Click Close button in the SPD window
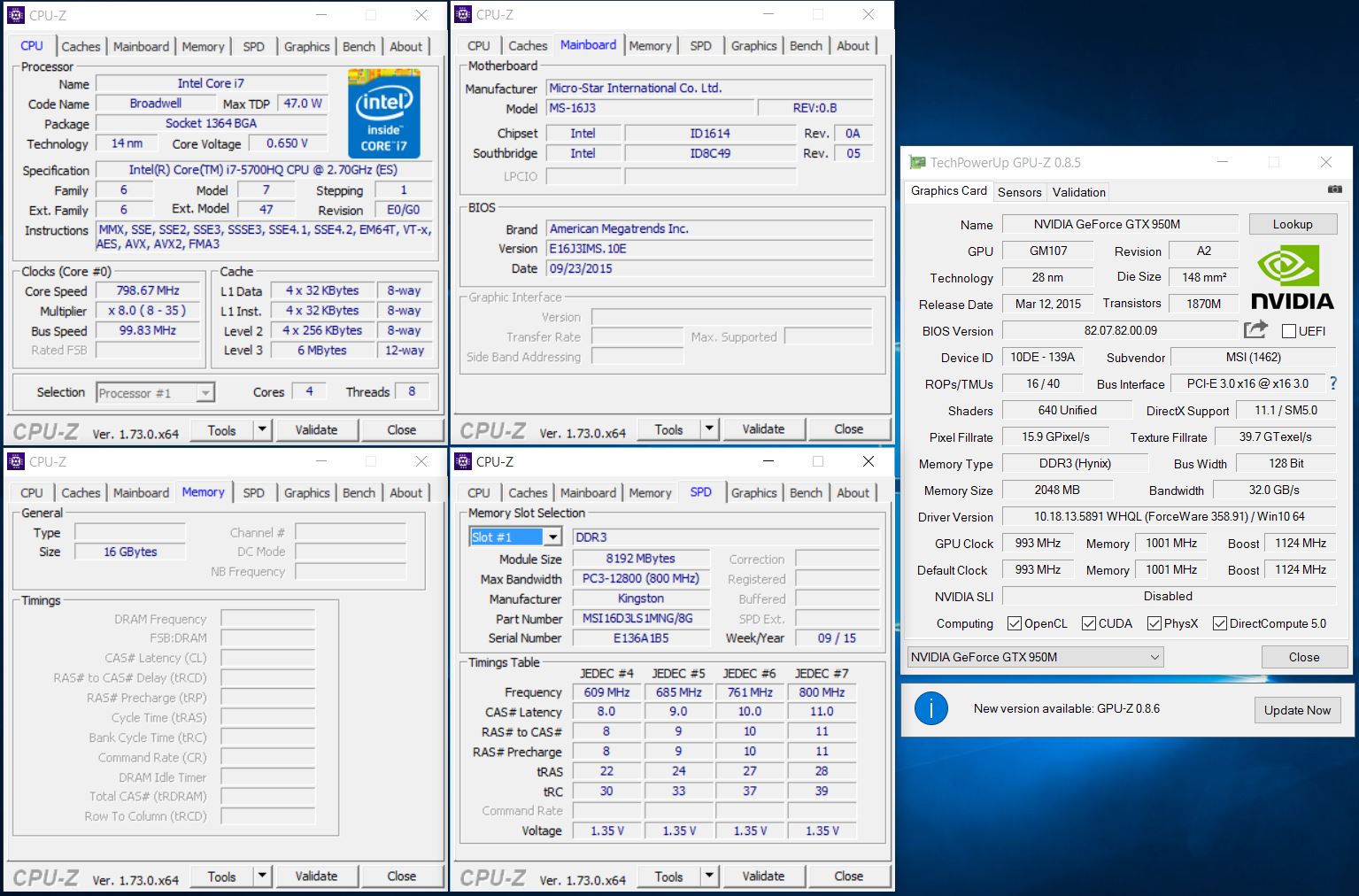Viewport: 1359px width, 896px height. point(848,876)
